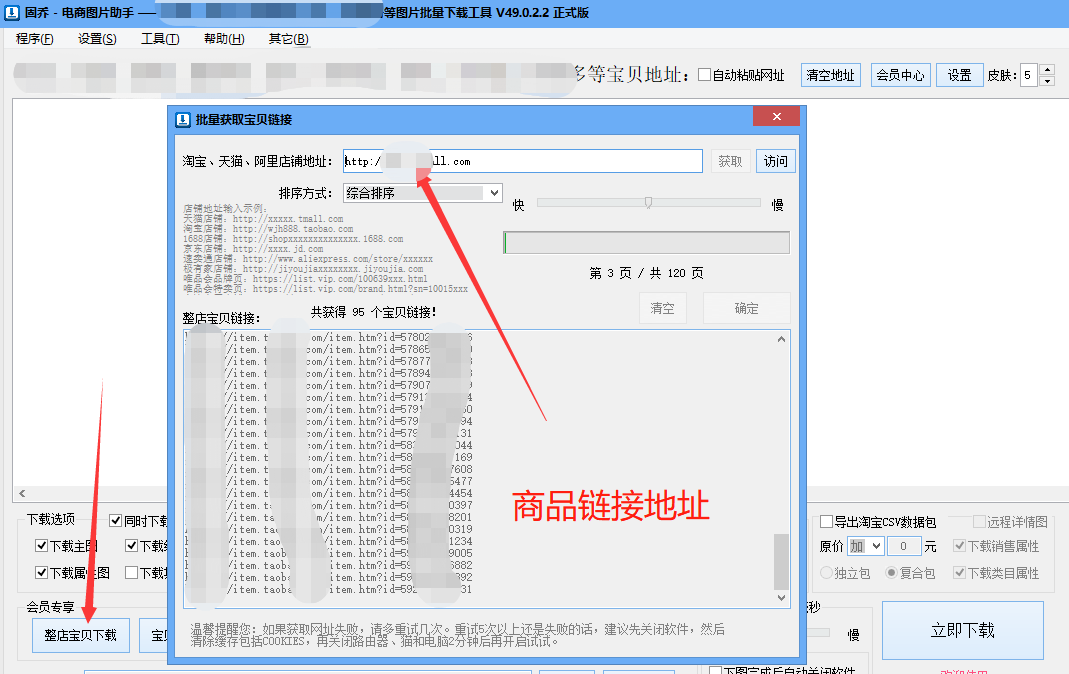The width and height of the screenshot is (1069, 674).
Task: Move the 快慢 speed slider handle
Action: (649, 200)
